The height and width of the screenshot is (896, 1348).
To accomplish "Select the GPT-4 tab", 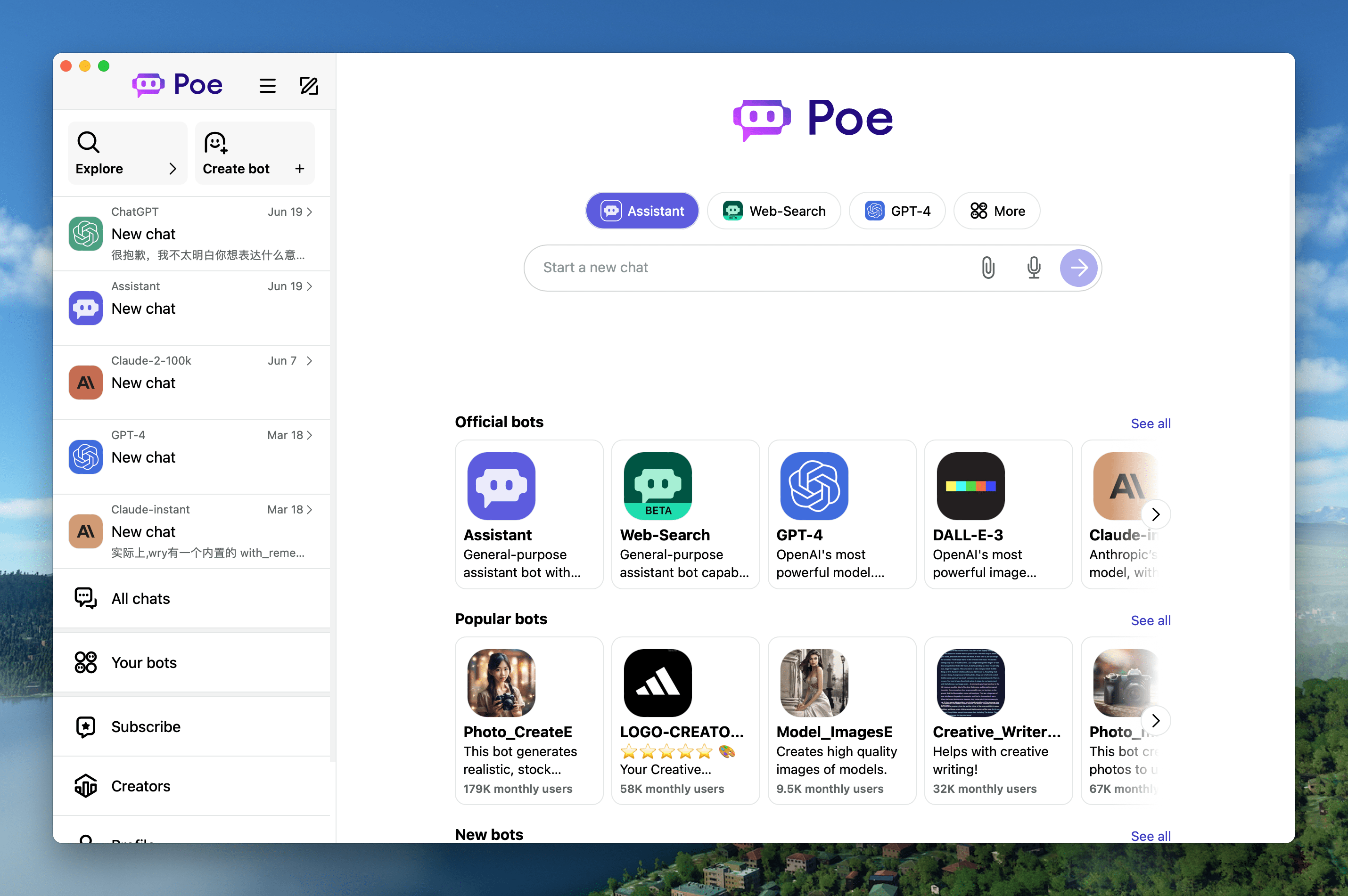I will coord(898,210).
